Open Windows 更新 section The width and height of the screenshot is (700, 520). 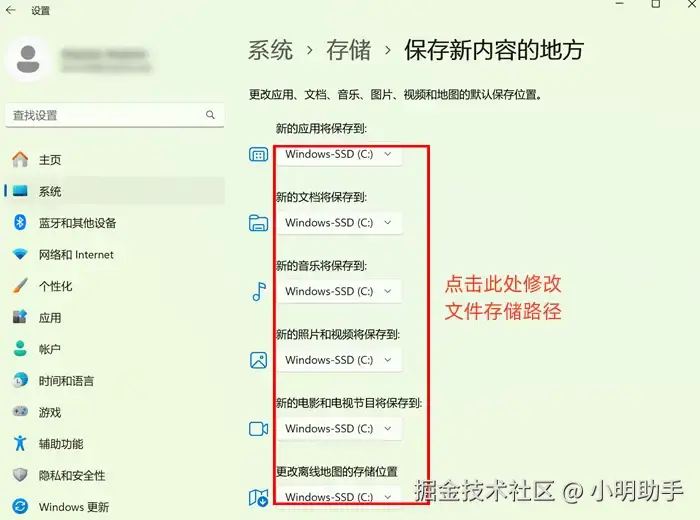pyautogui.click(x=115, y=507)
